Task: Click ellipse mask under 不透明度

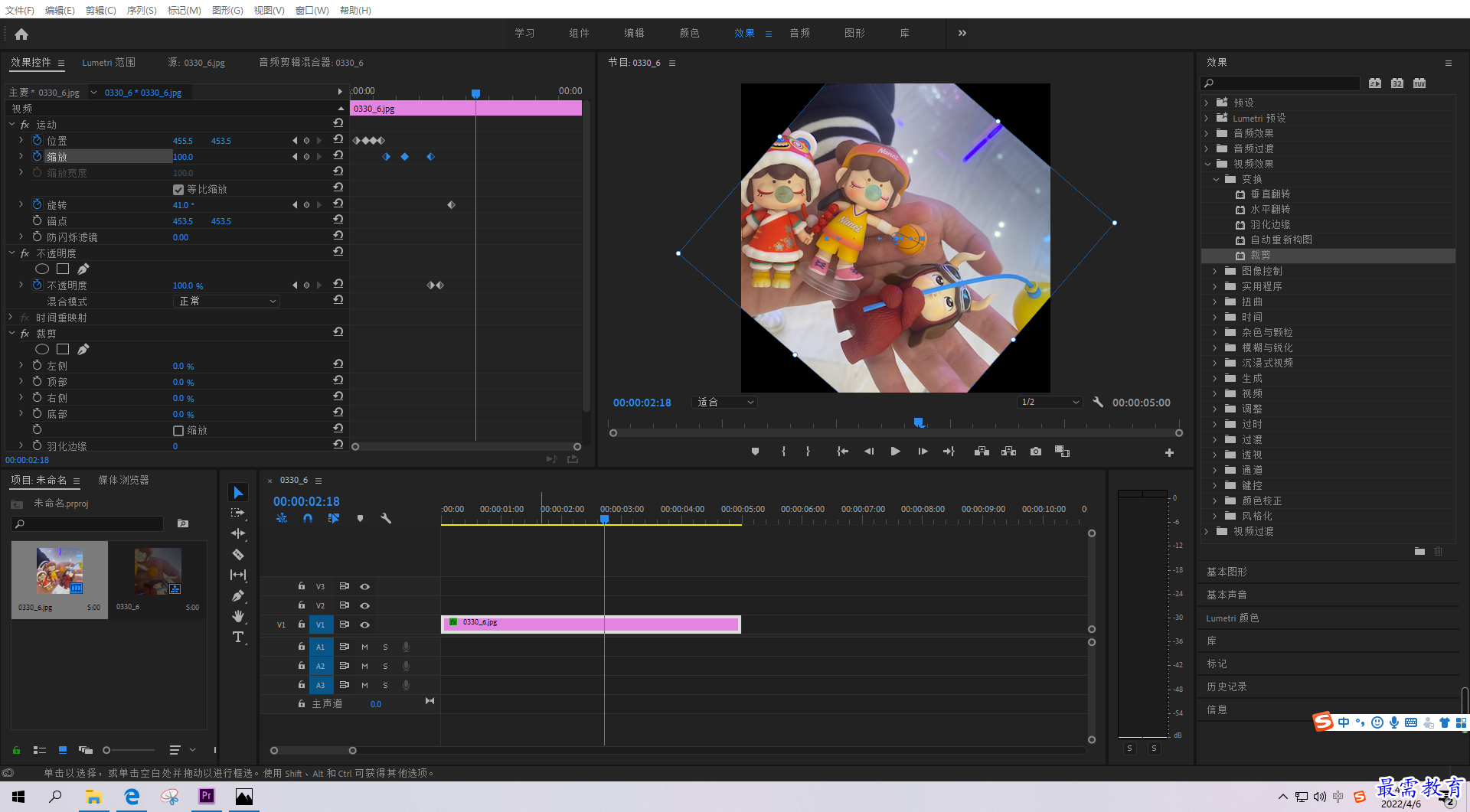Action: (42, 269)
